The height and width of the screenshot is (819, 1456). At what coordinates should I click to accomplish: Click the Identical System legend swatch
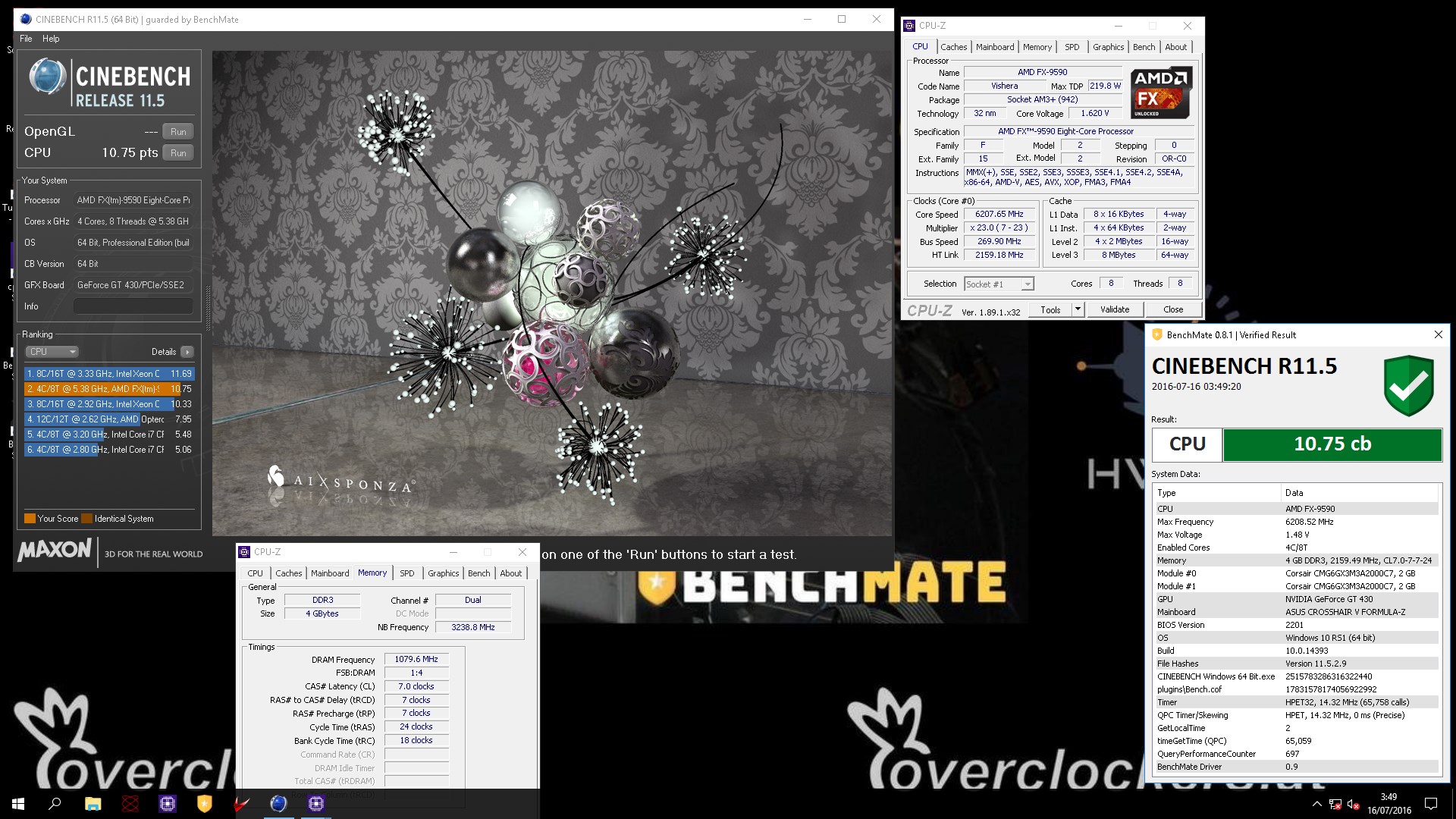click(x=87, y=519)
